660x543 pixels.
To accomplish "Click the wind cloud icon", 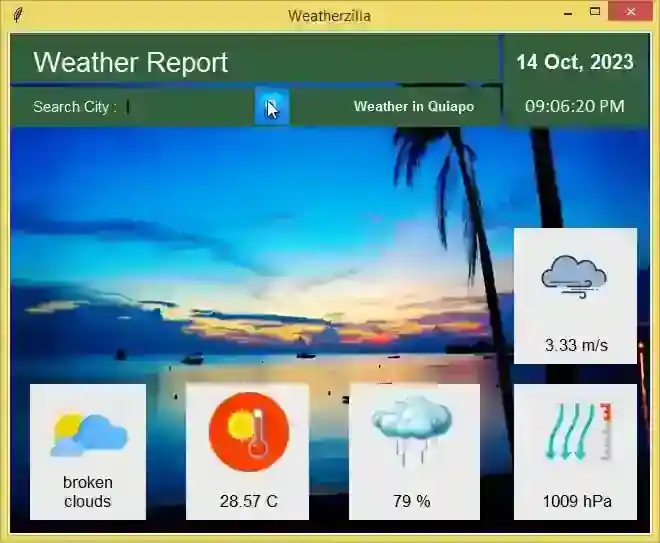I will click(574, 277).
